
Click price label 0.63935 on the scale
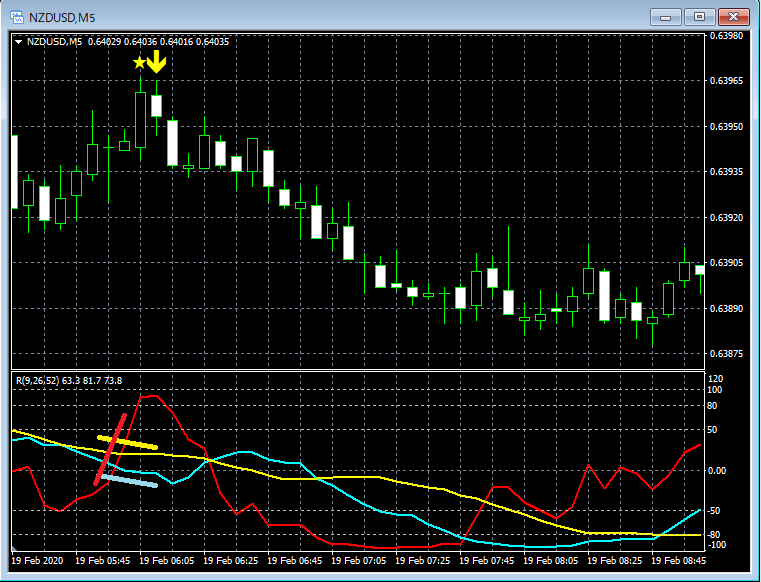(726, 172)
